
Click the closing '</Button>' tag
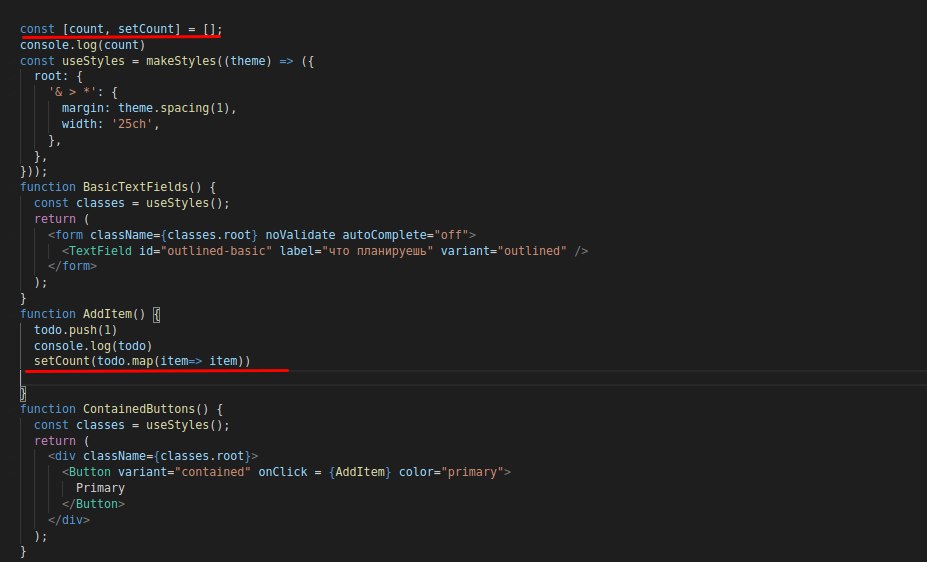pos(93,504)
